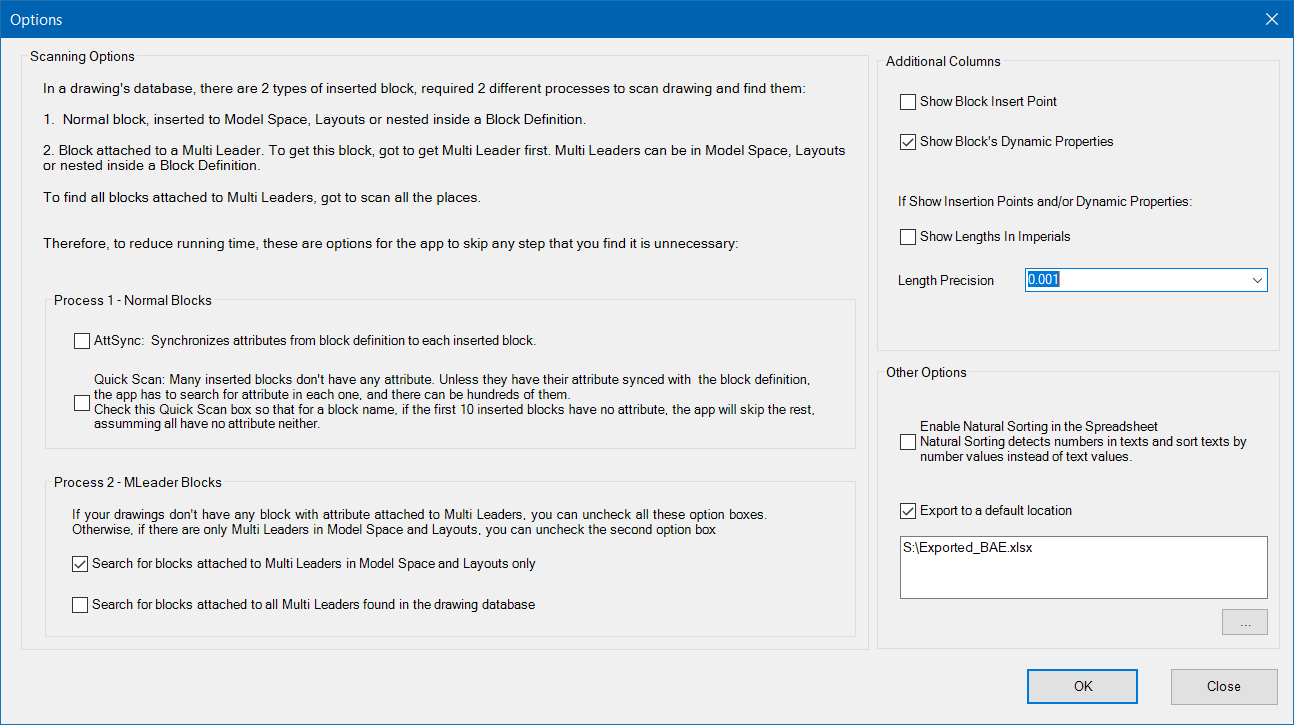Enable Show Lengths In Imperials
1294x725 pixels.
pyautogui.click(x=908, y=237)
